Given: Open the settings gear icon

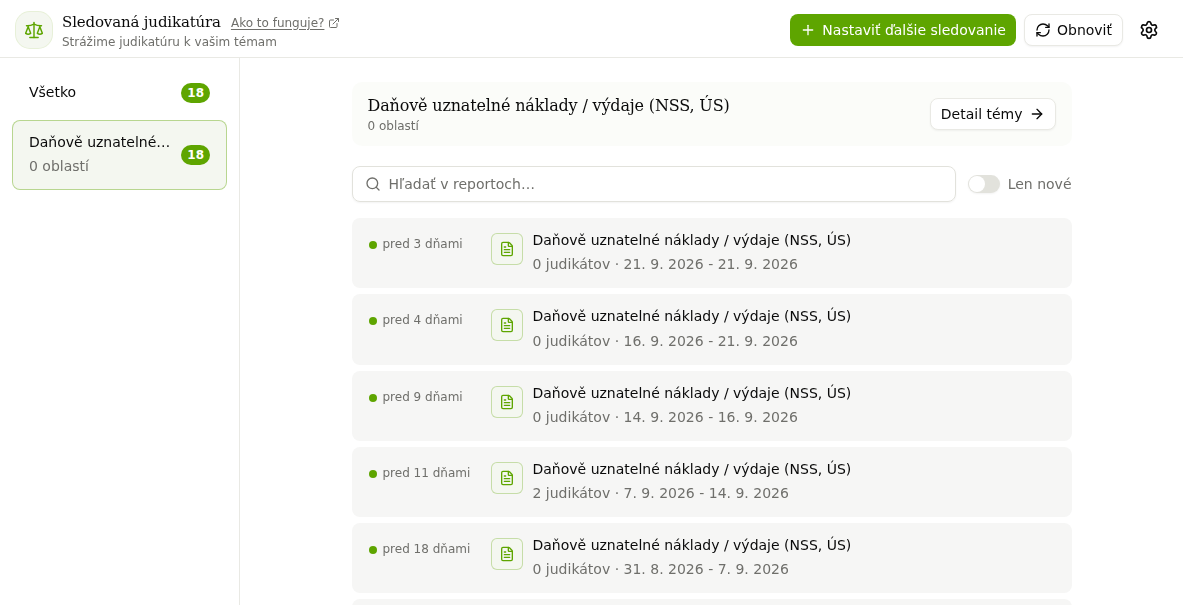Looking at the screenshot, I should 1148,30.
